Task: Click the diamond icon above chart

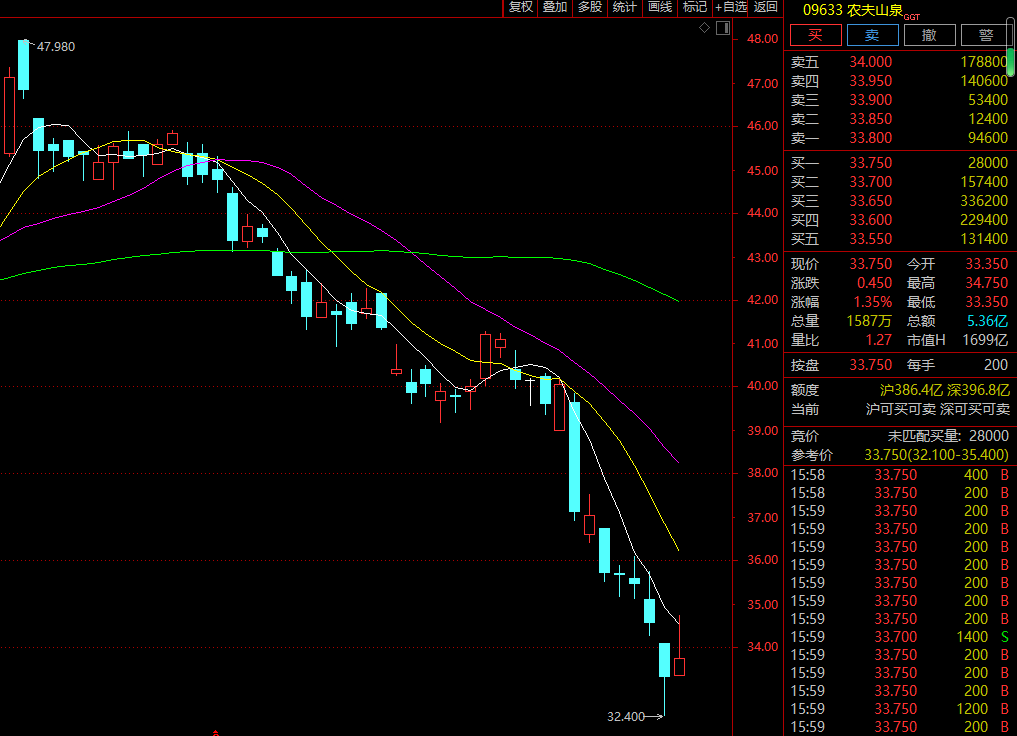Action: [x=704, y=28]
